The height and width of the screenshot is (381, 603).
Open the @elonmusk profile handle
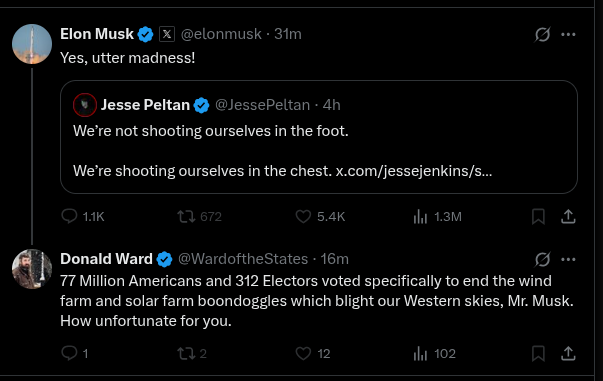click(x=221, y=34)
